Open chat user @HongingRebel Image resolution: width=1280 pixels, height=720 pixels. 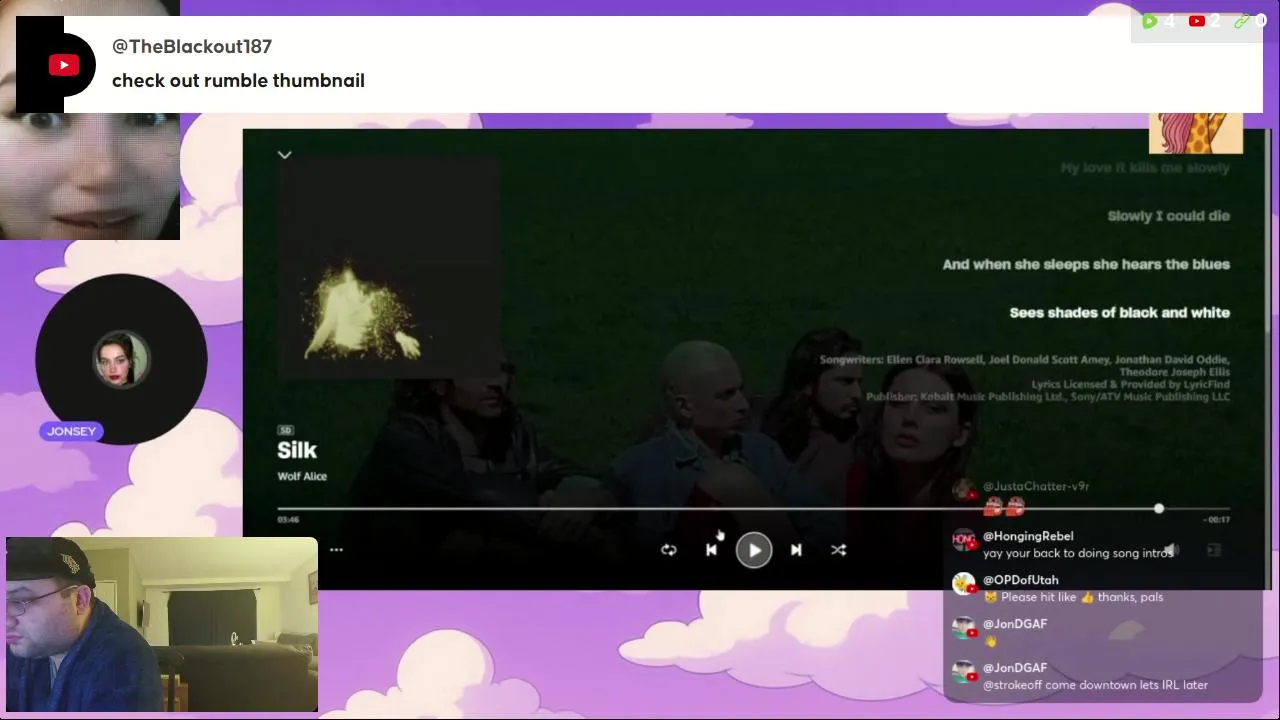[x=1028, y=536]
